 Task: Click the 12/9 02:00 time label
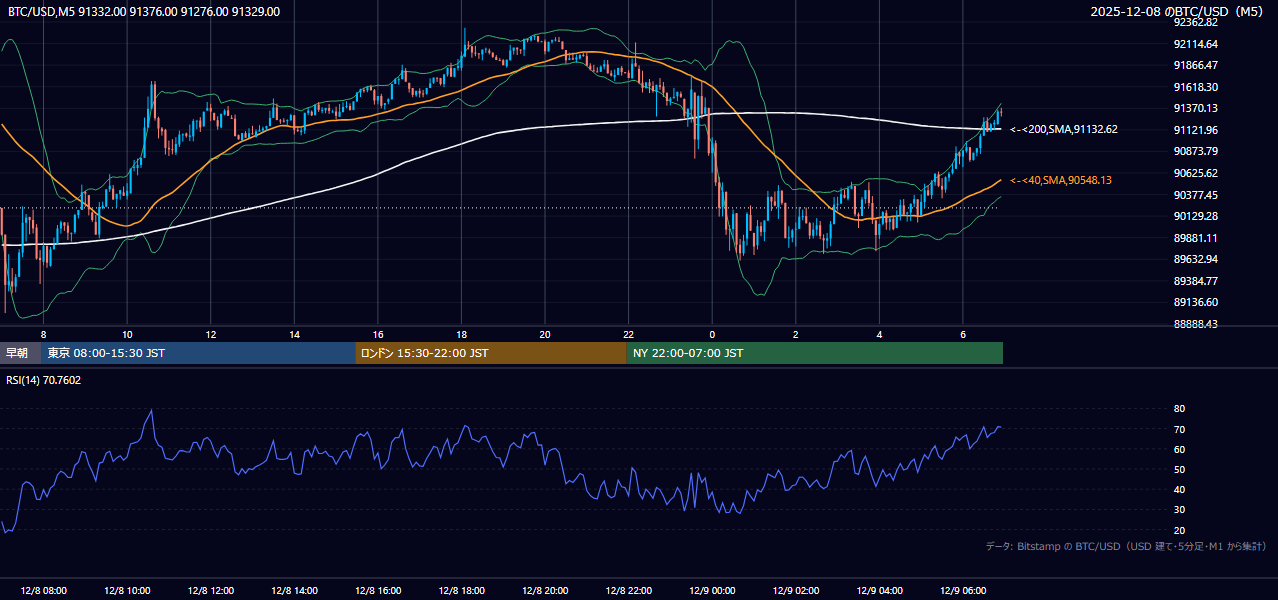(x=796, y=591)
